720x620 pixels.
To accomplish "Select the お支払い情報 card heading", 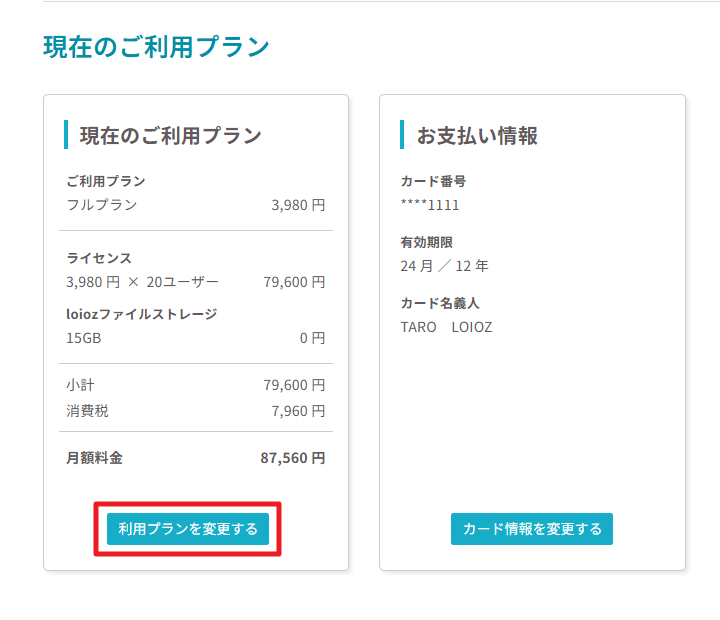I will (x=477, y=135).
